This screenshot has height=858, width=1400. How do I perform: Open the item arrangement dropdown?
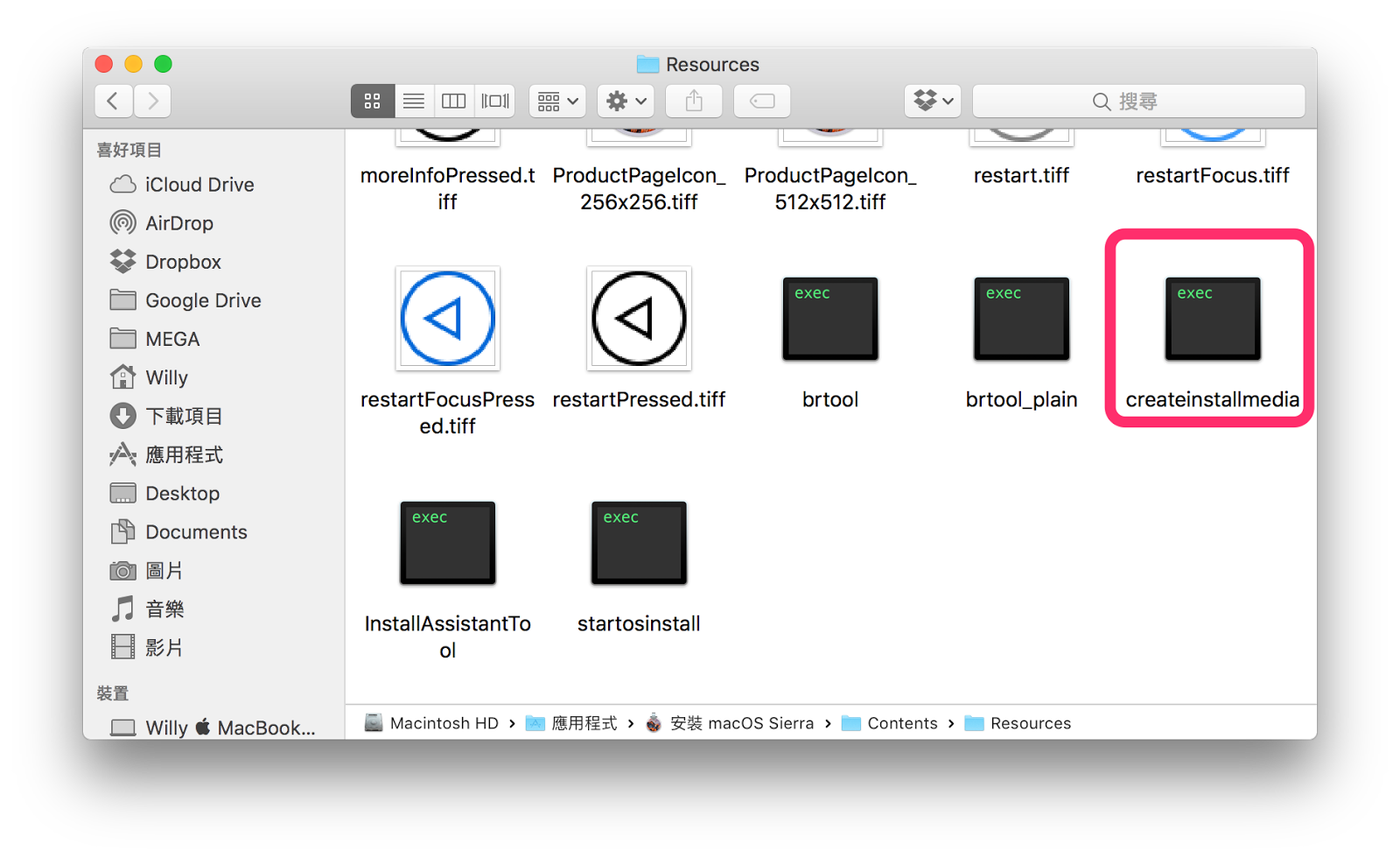click(x=557, y=102)
